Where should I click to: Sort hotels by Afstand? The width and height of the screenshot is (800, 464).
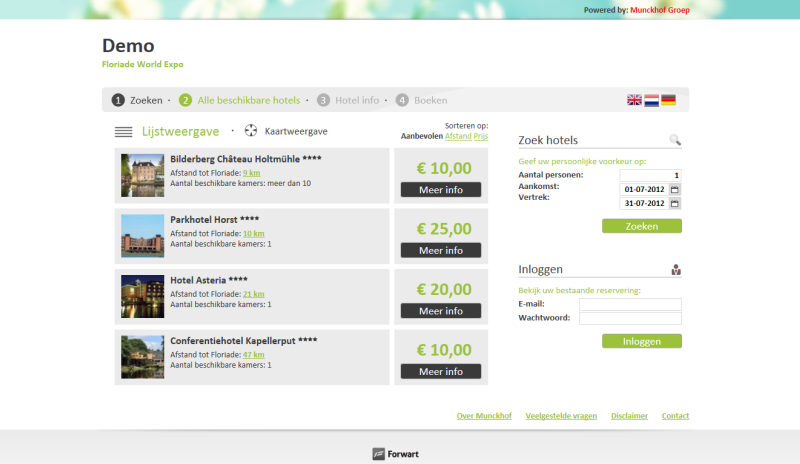coord(458,135)
